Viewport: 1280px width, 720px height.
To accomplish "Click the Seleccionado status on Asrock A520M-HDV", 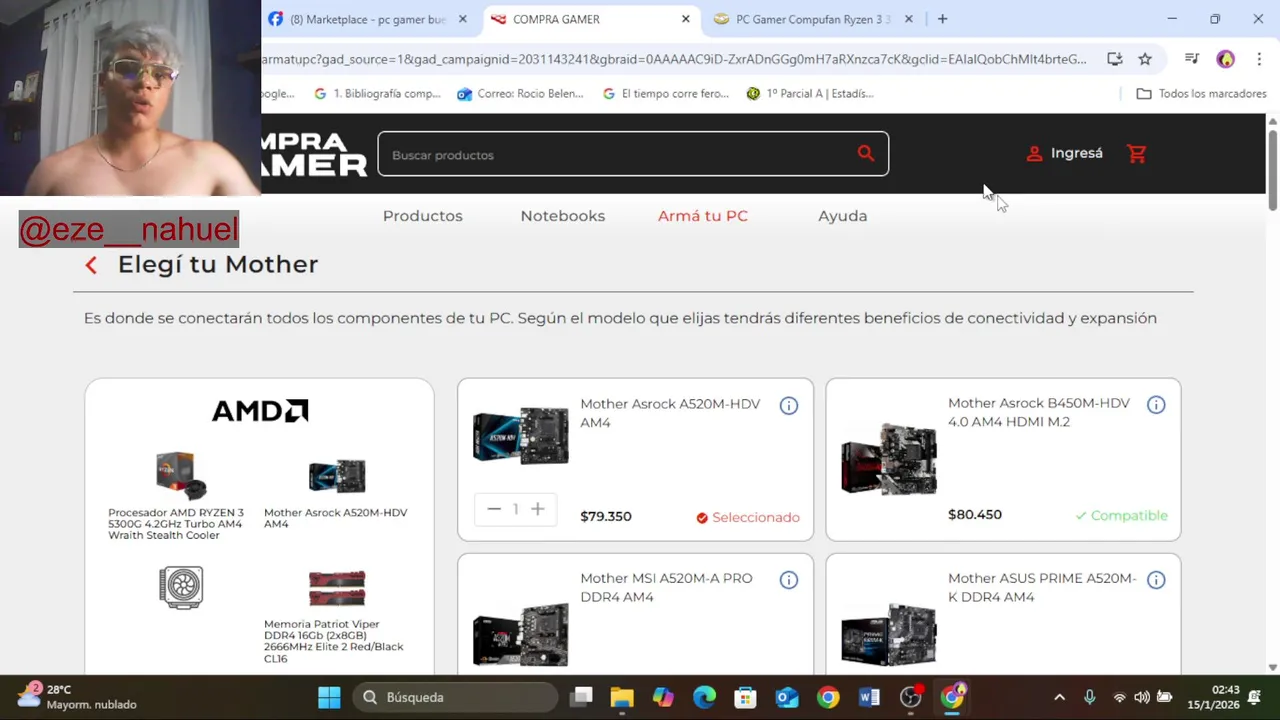I will 748,517.
